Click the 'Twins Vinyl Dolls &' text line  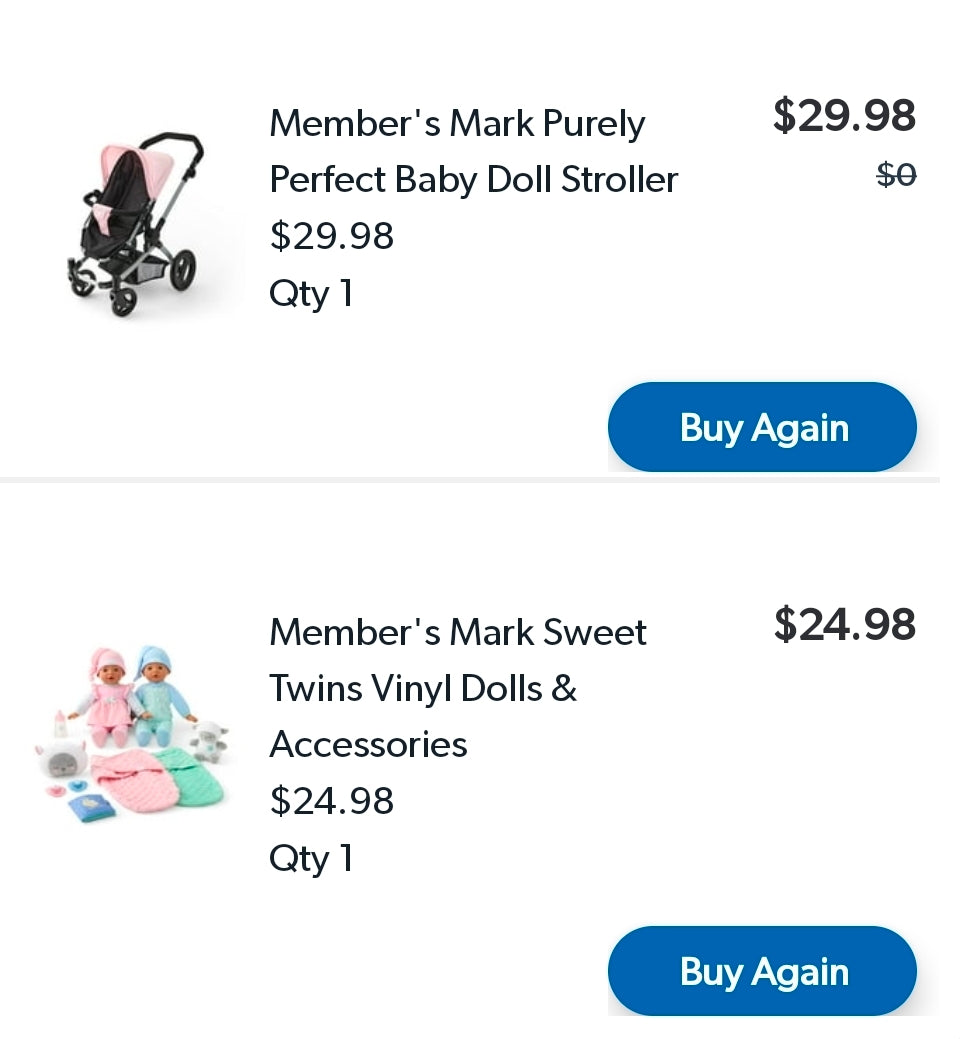(423, 689)
